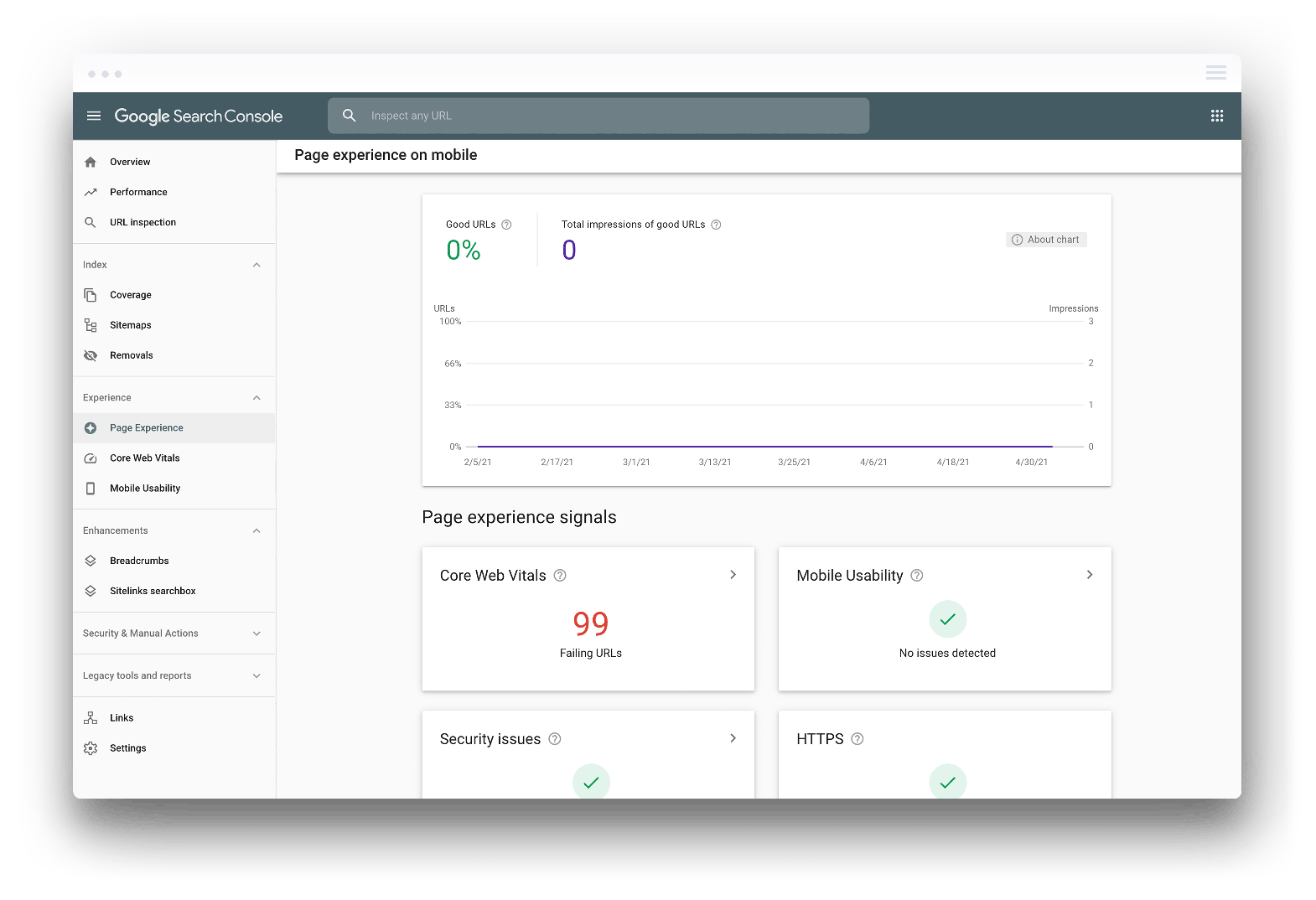This screenshot has width=1316, height=900.
Task: Click the 3/13/21 date on chart axis
Action: [715, 463]
